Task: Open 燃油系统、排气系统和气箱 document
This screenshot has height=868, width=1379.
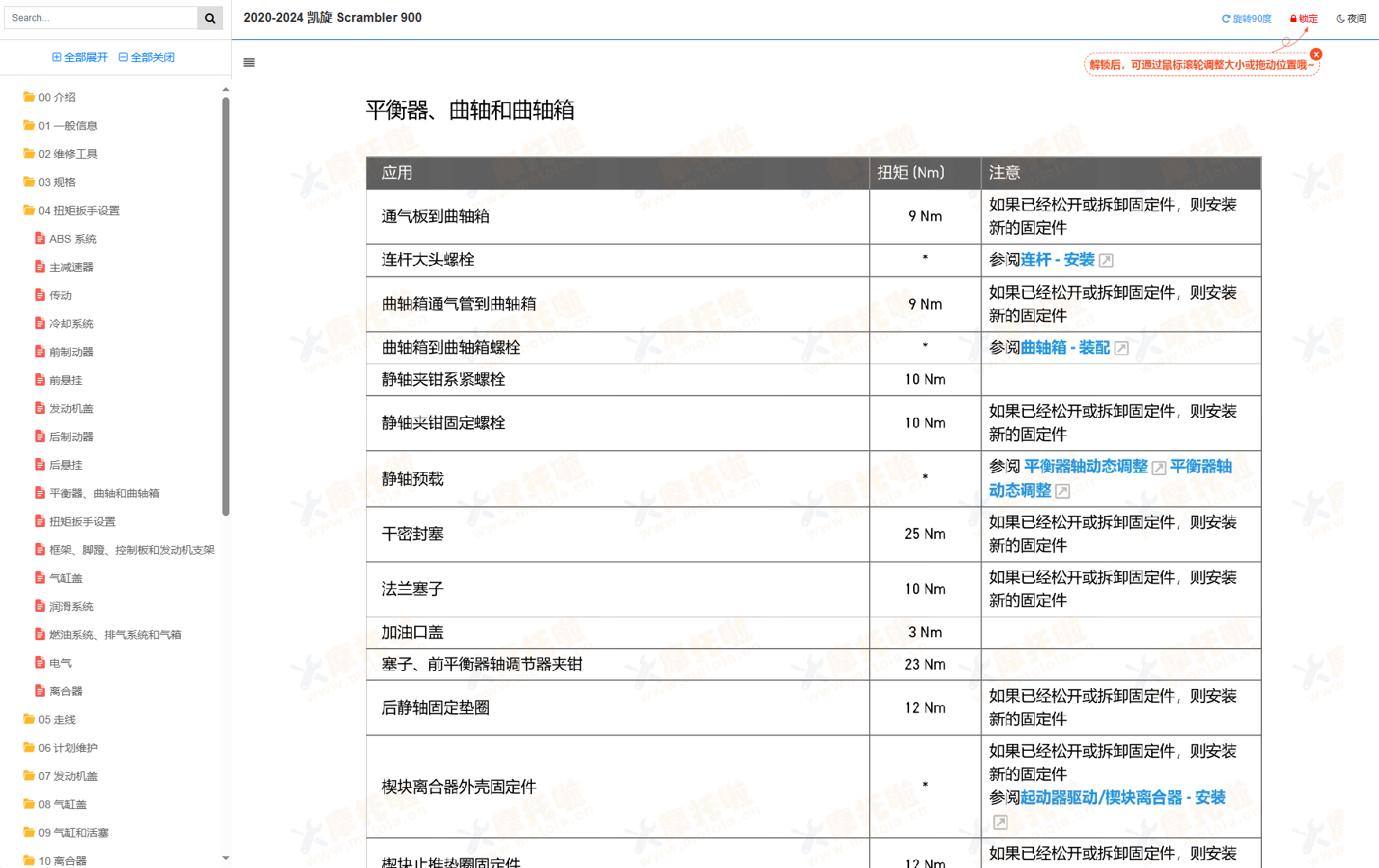Action: coord(108,635)
